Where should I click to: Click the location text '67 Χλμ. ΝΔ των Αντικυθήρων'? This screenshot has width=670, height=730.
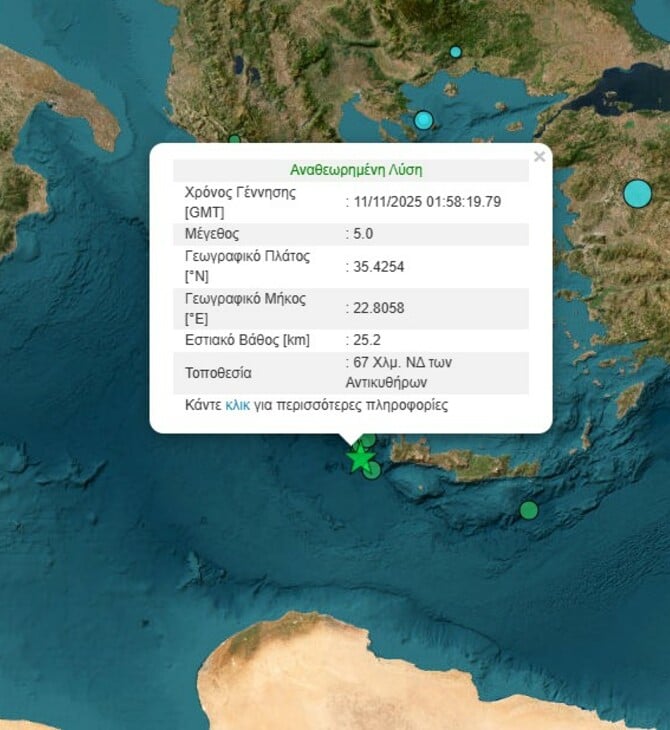pos(399,372)
